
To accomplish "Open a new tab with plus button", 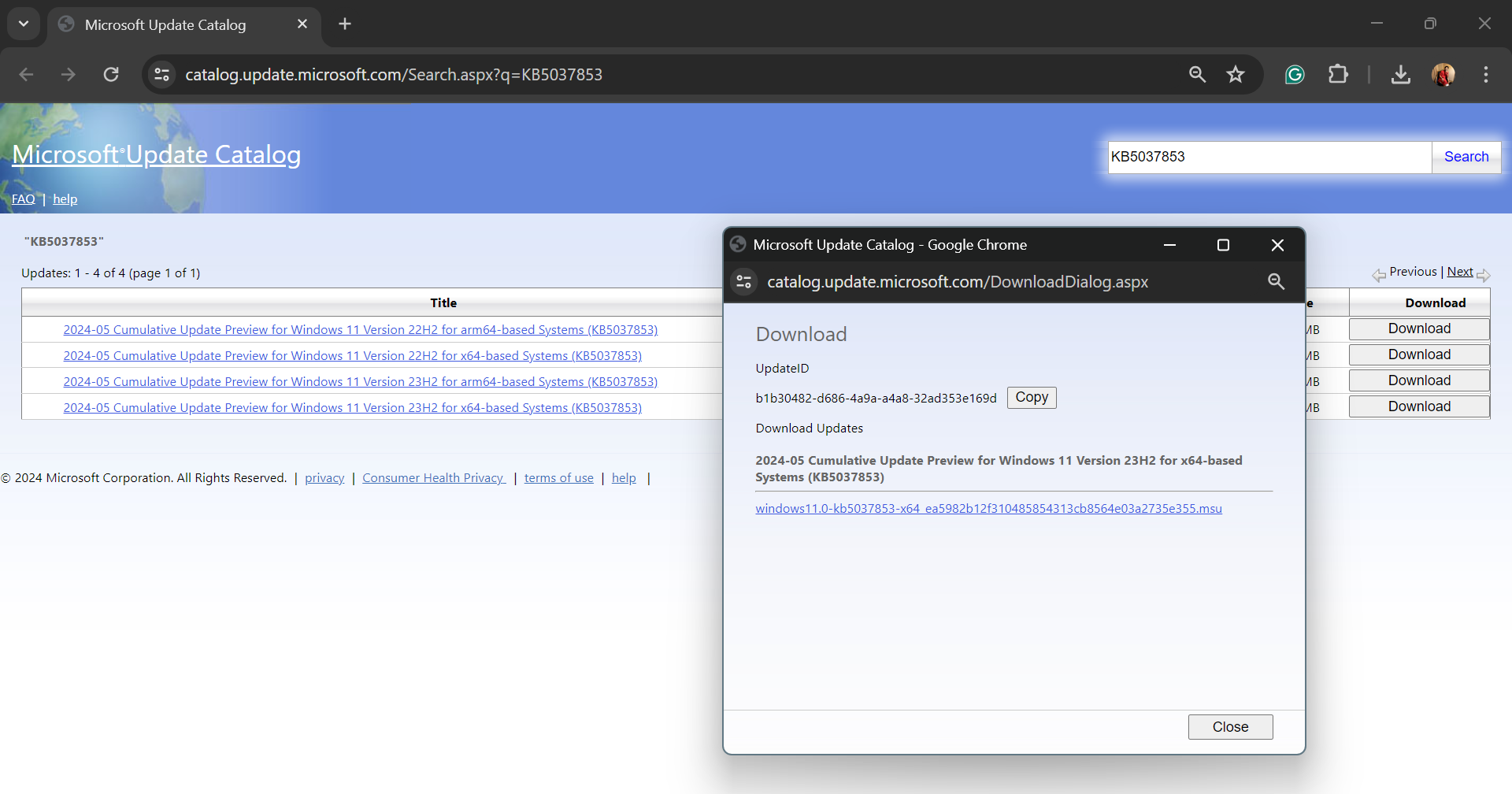I will (345, 24).
